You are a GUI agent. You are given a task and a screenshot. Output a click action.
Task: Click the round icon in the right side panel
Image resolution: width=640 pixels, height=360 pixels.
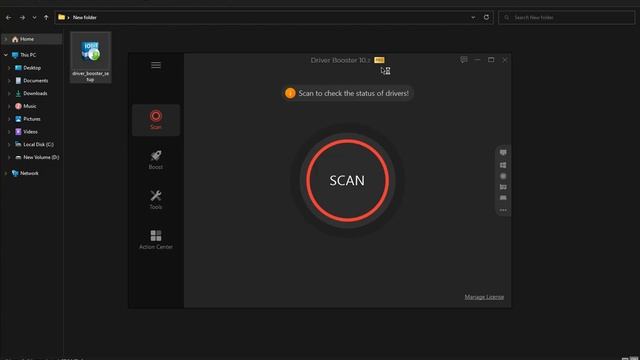click(503, 176)
